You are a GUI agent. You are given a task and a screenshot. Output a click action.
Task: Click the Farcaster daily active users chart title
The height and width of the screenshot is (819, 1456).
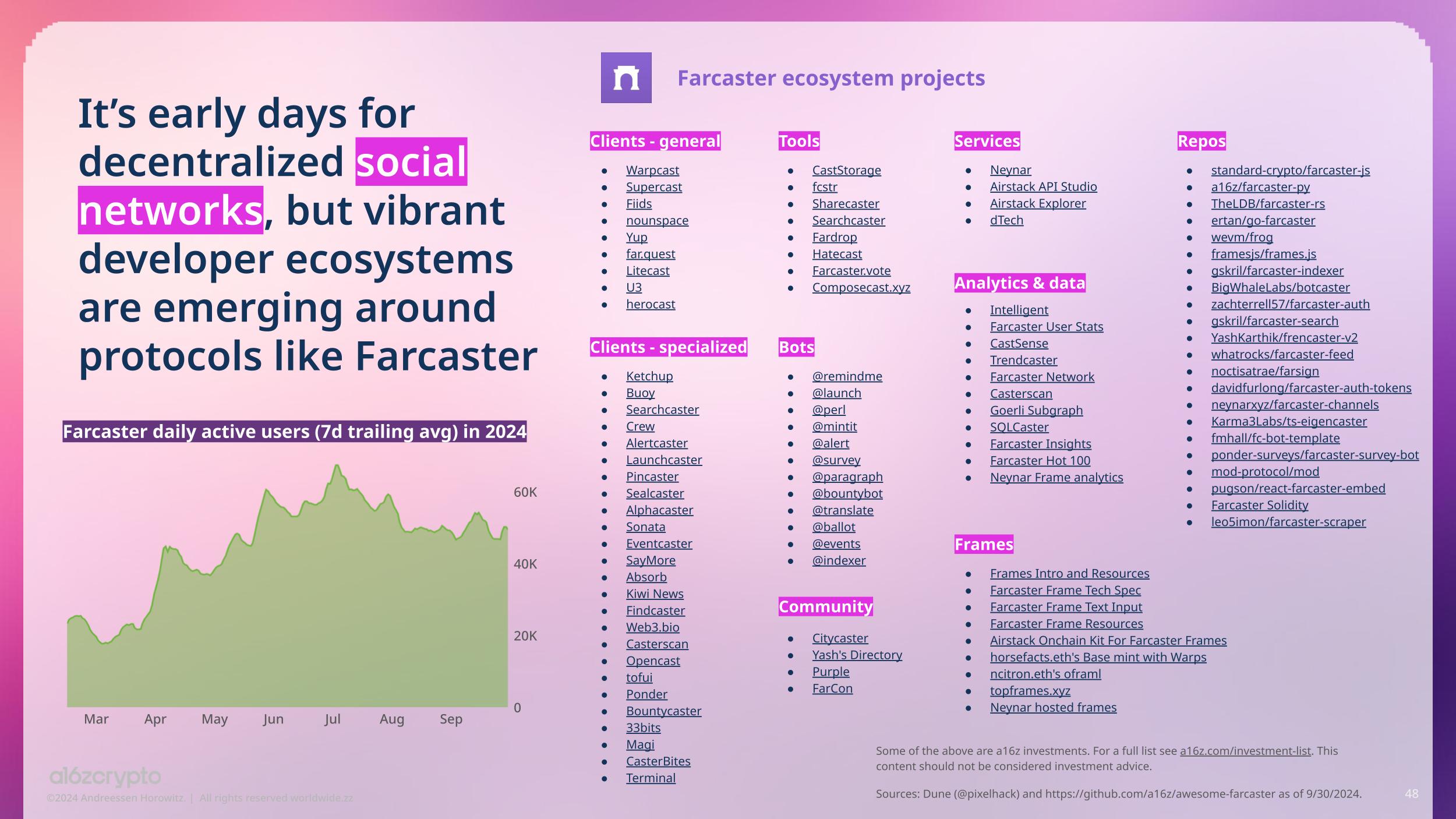pos(294,432)
